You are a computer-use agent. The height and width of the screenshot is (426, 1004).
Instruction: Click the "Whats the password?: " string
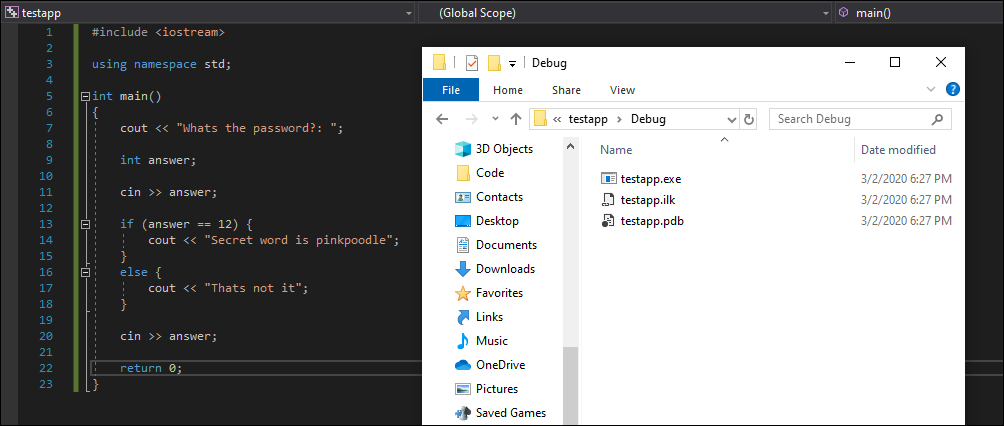[259, 128]
